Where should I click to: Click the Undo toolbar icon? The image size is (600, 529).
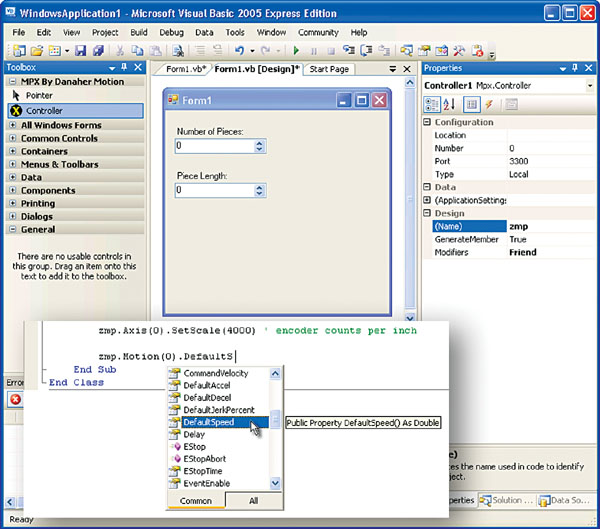pyautogui.click(x=239, y=50)
